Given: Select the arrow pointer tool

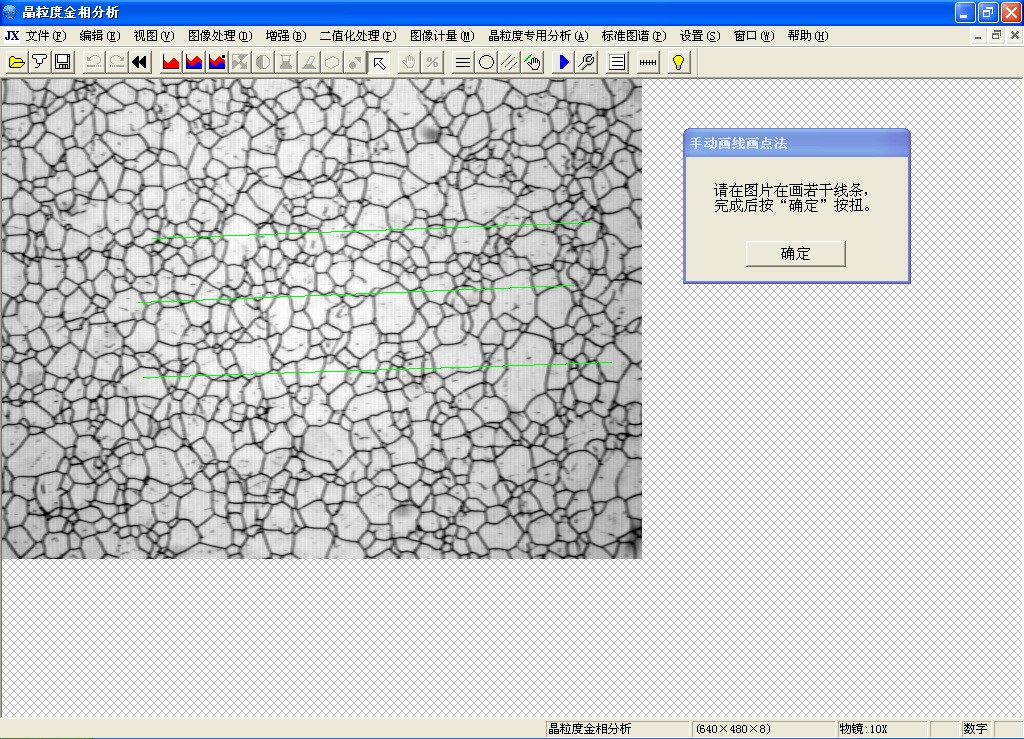Looking at the screenshot, I should tap(379, 62).
